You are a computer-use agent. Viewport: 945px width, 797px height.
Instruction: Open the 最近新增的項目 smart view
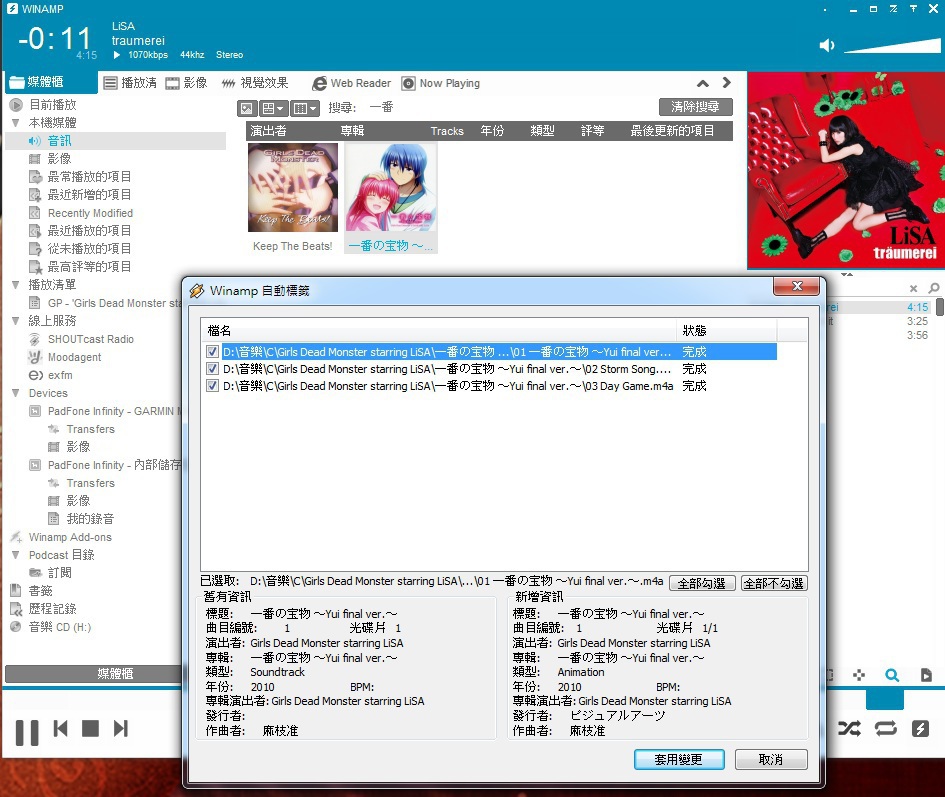89,195
